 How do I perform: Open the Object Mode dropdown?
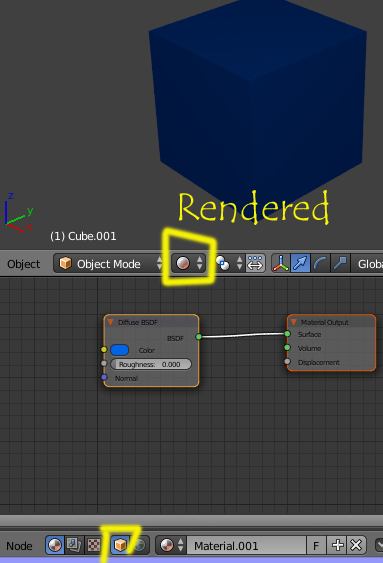(x=109, y=264)
